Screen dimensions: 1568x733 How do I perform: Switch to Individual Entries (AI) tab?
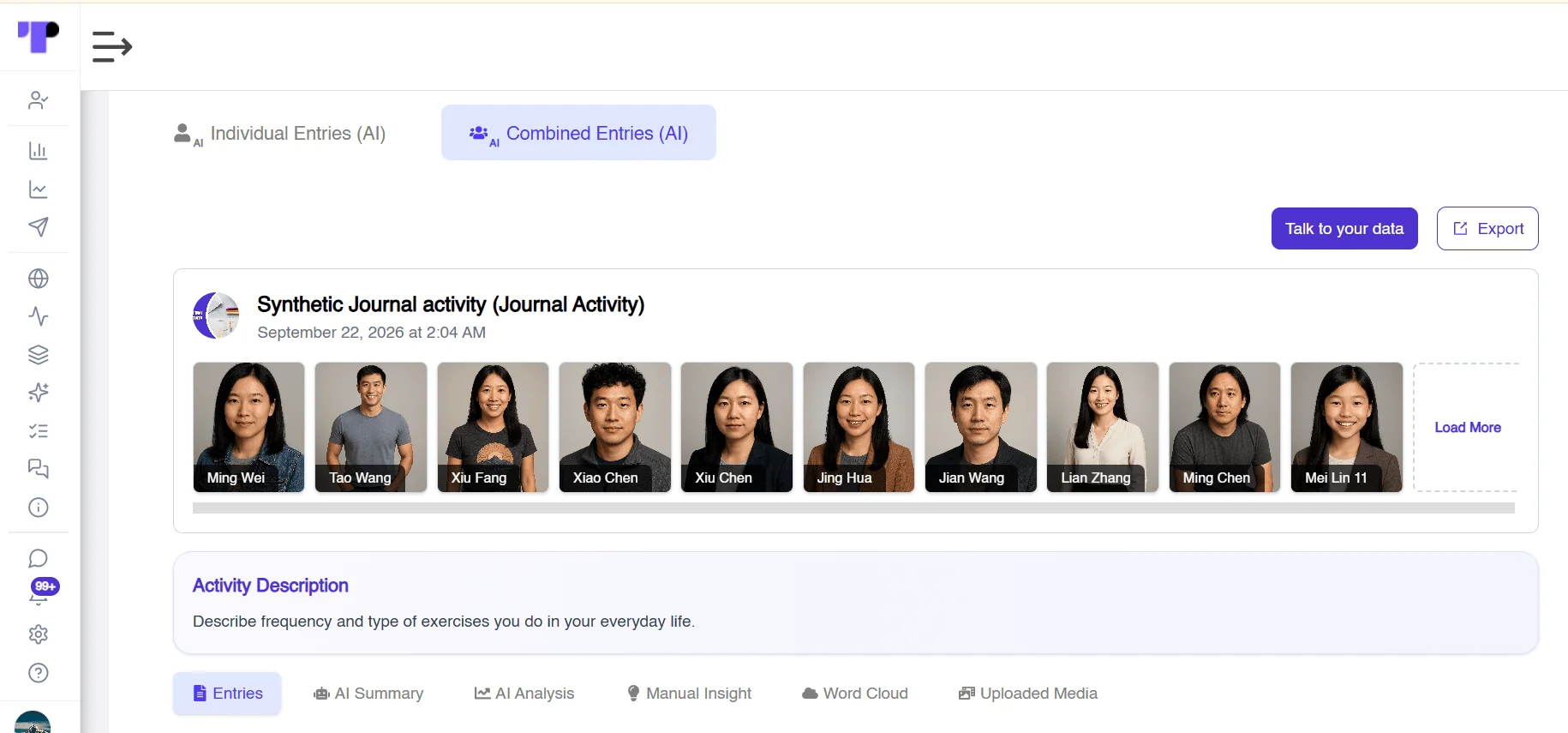point(280,133)
